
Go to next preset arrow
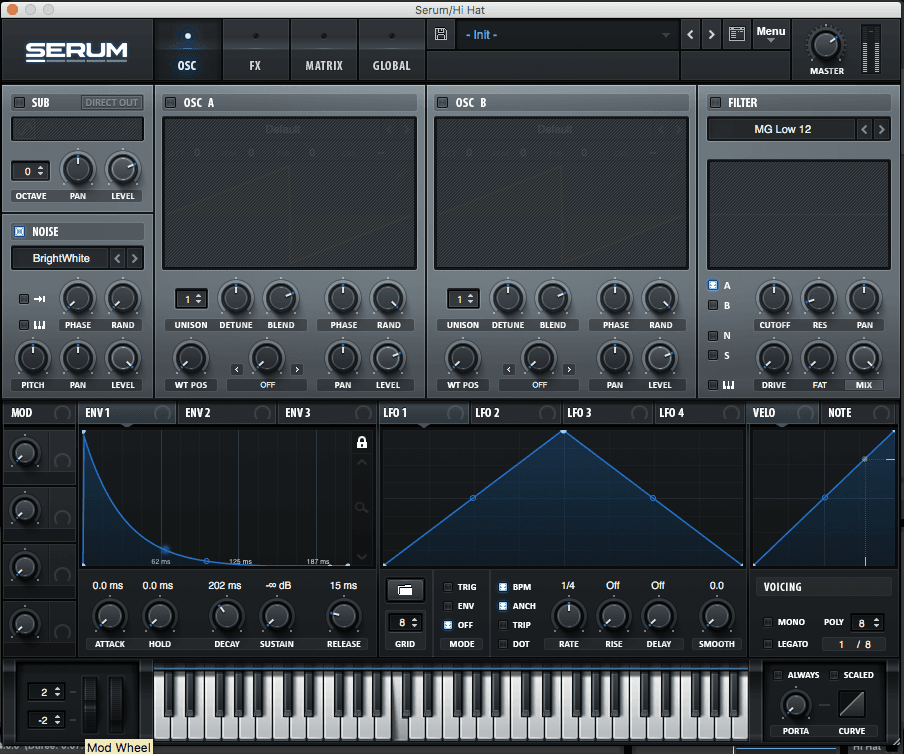711,35
